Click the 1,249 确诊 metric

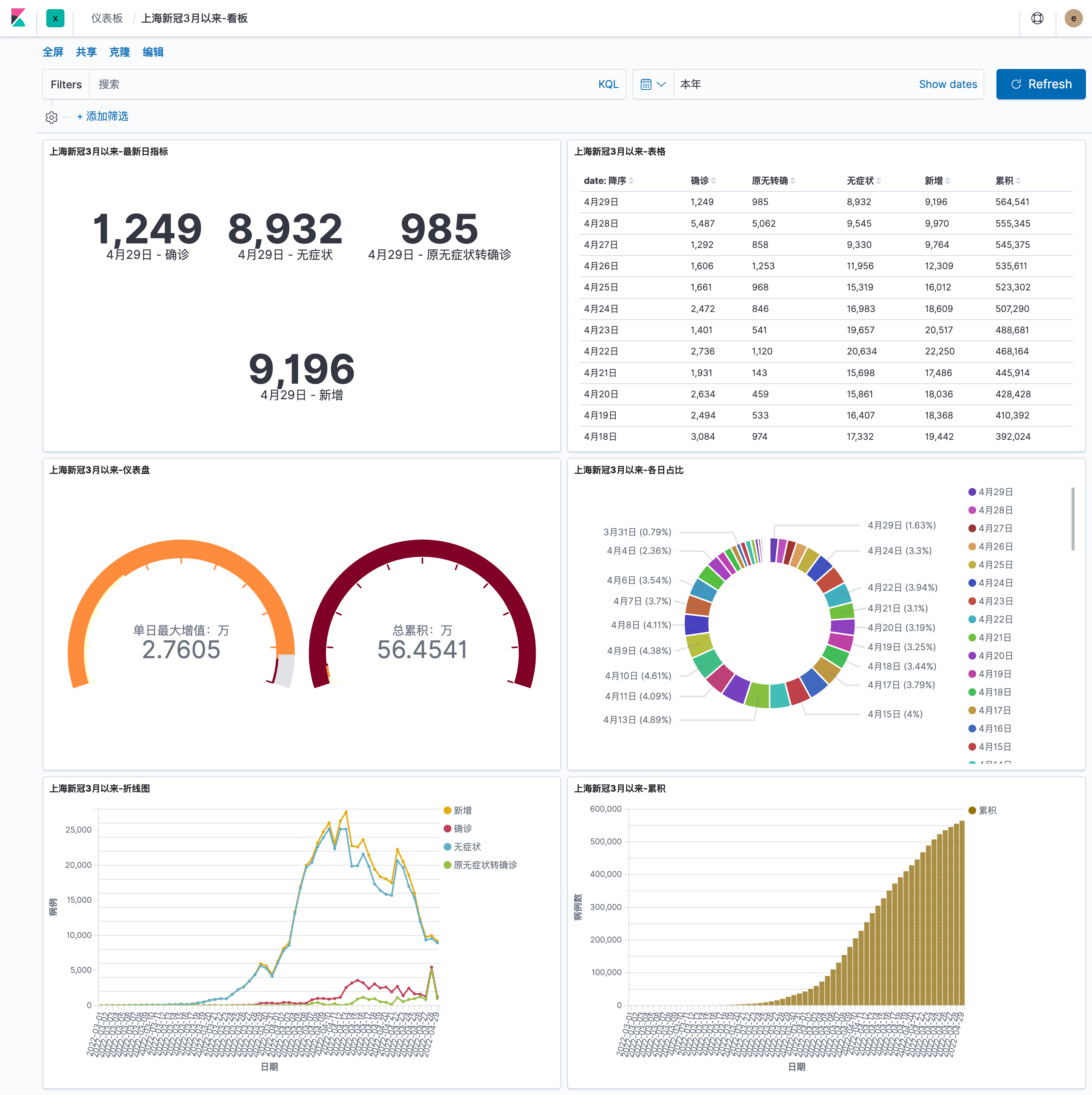(x=147, y=229)
